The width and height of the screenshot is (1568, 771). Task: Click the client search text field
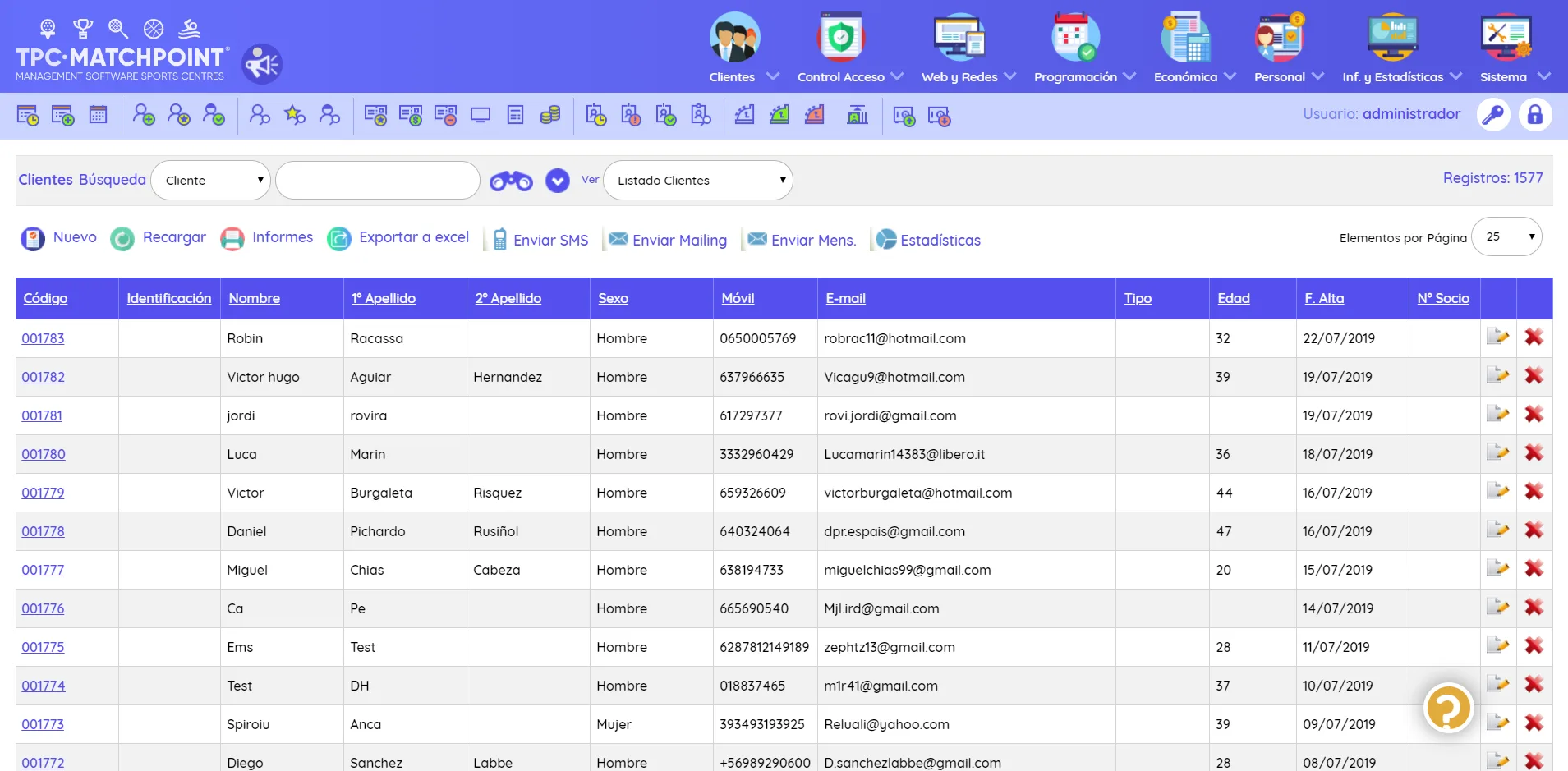pos(378,180)
